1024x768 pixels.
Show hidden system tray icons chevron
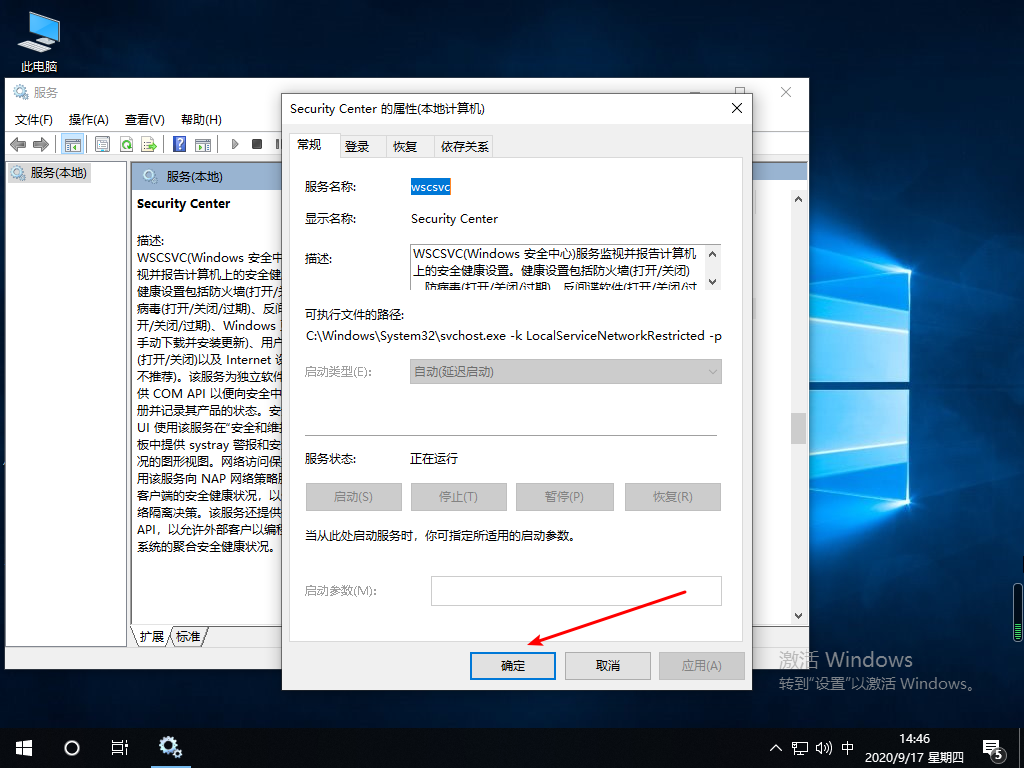click(x=776, y=748)
